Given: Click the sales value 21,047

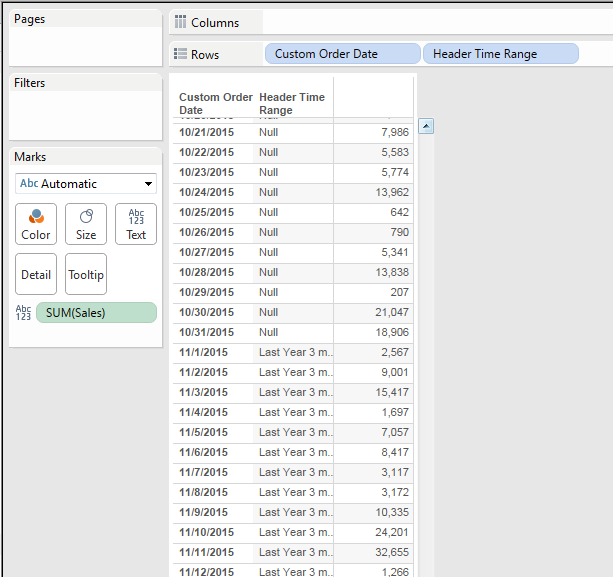Looking at the screenshot, I should tap(392, 312).
